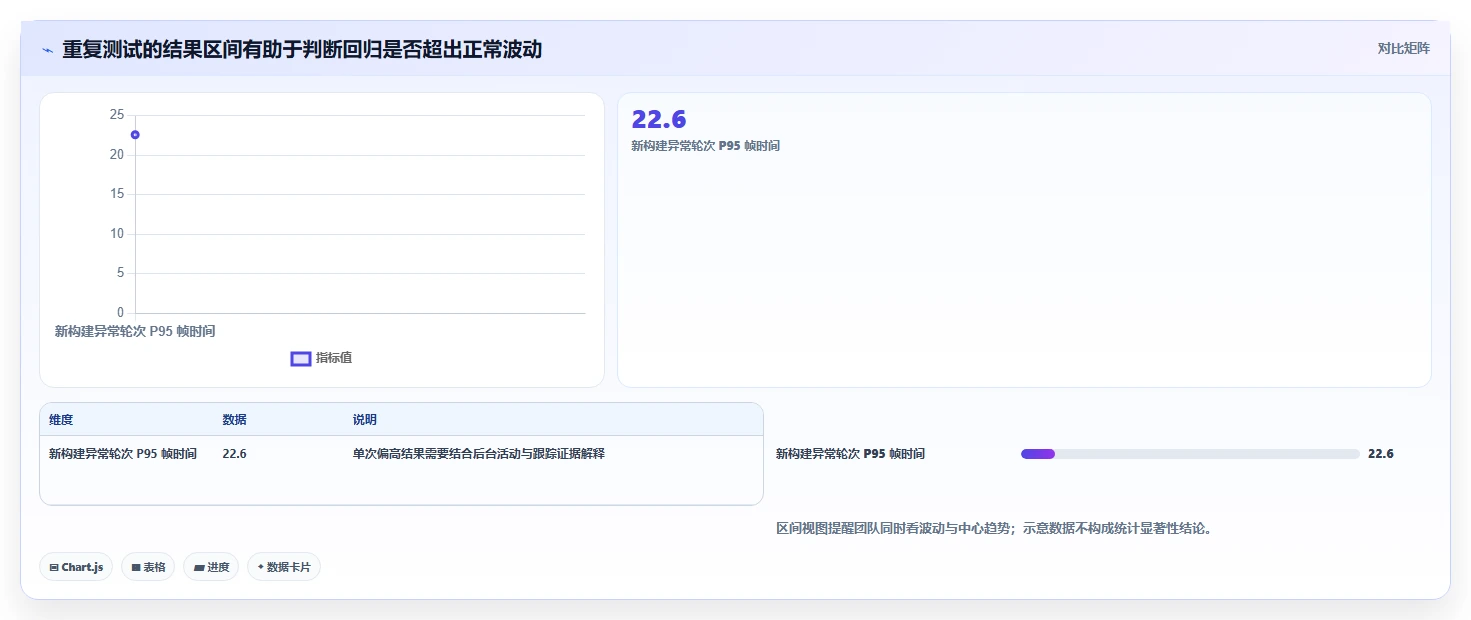Click the y-axis tick label 25
1471x620 pixels.
pyautogui.click(x=117, y=115)
